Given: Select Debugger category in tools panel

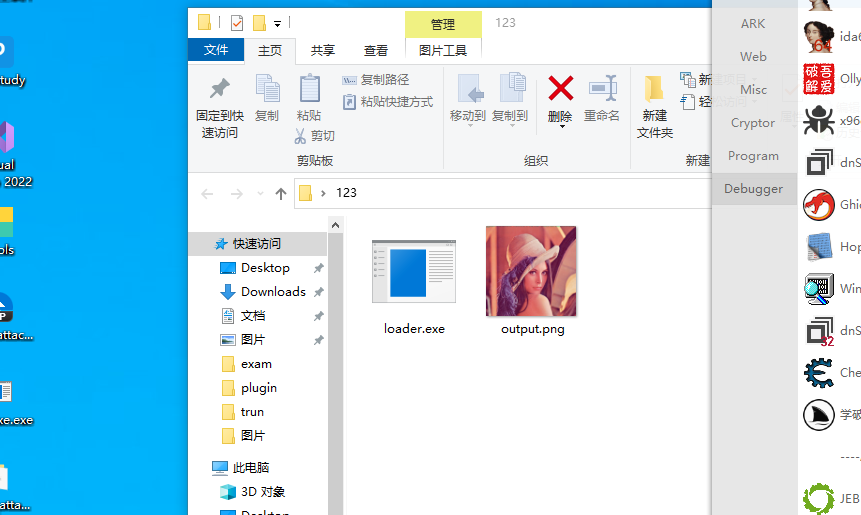Looking at the screenshot, I should tap(753, 189).
